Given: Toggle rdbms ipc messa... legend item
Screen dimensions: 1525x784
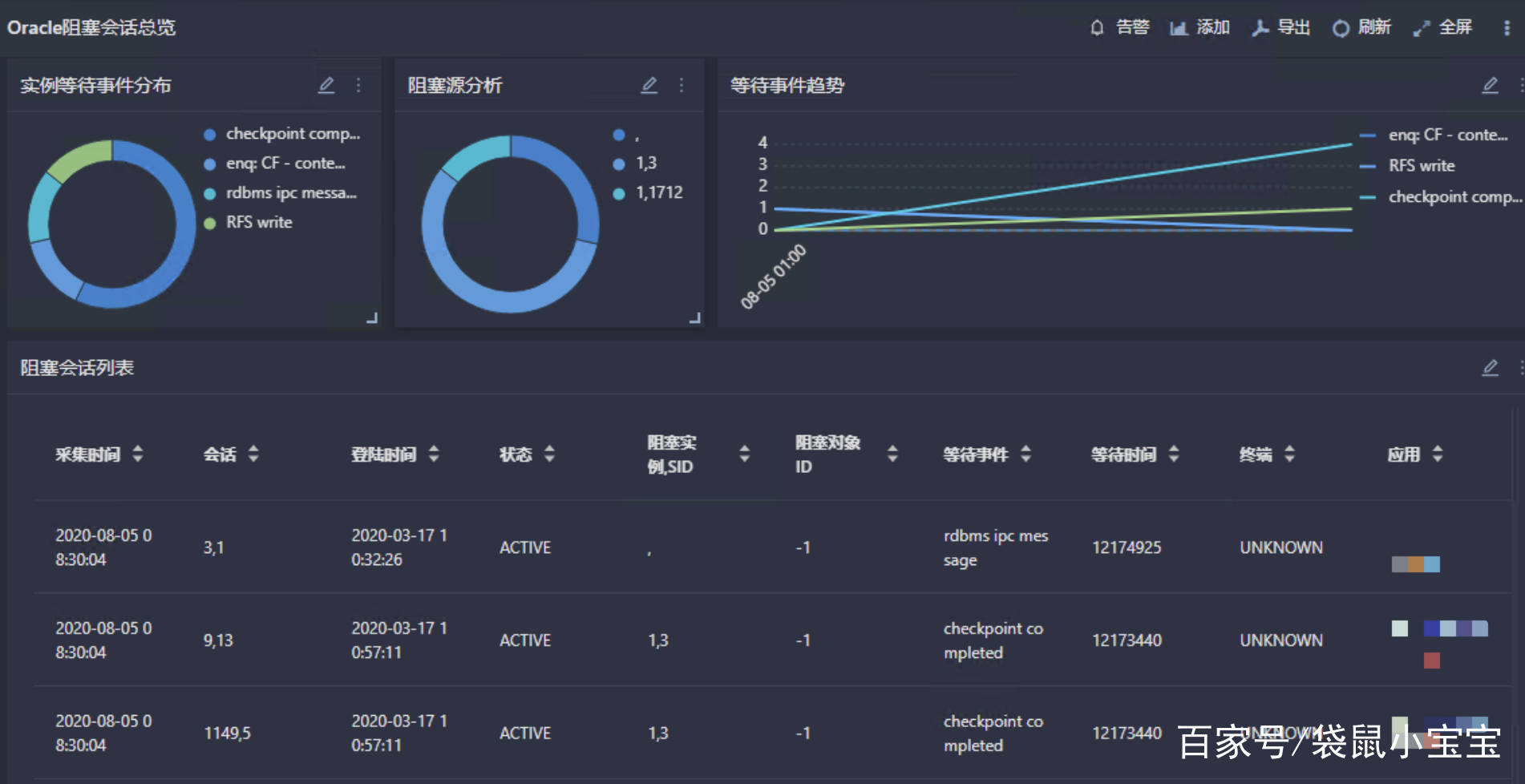Looking at the screenshot, I should [x=281, y=193].
